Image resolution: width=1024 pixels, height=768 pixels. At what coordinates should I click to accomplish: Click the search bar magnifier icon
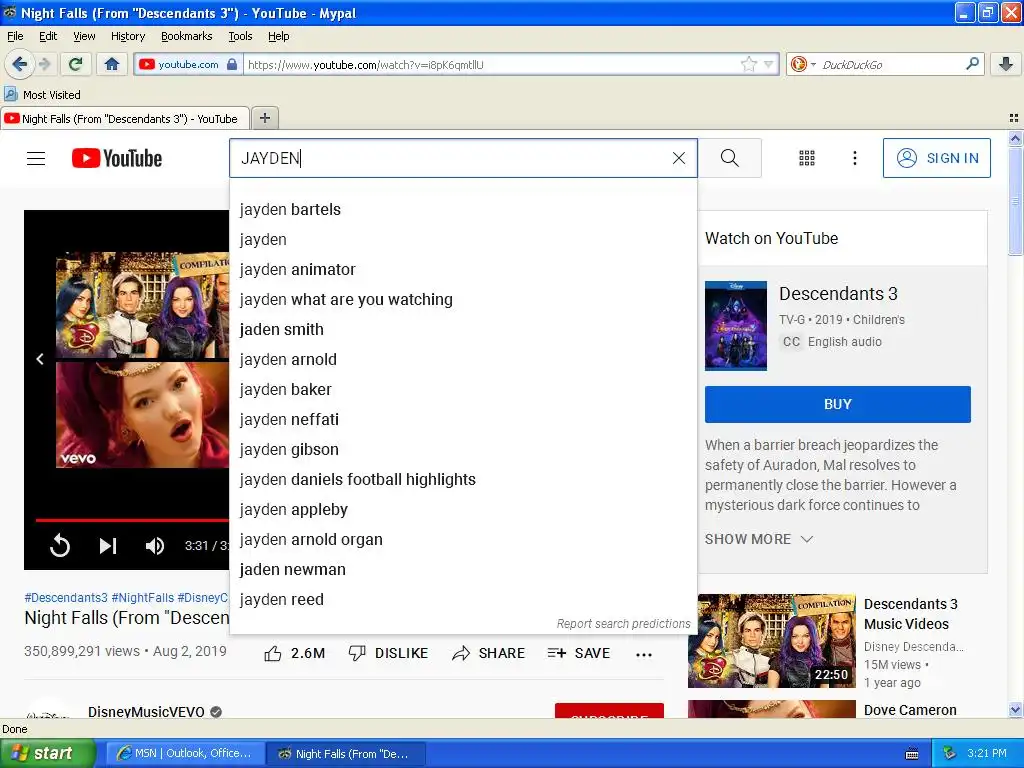tap(972, 64)
